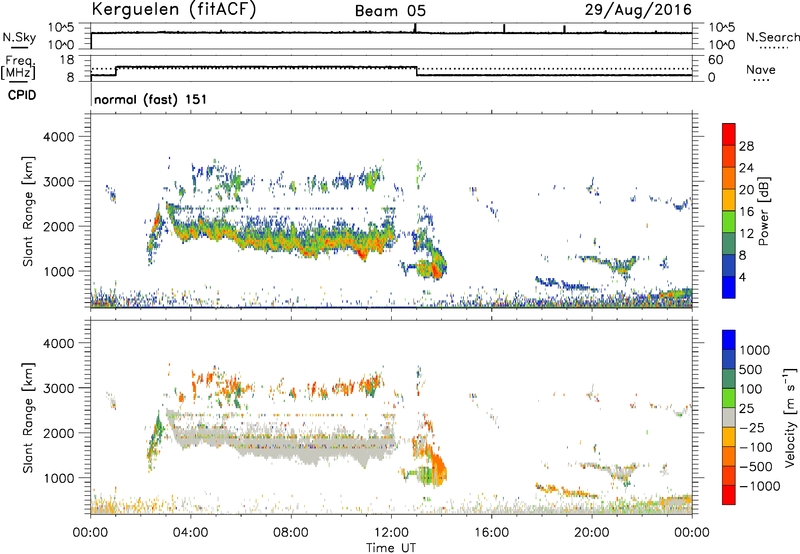Viewport: 800px width, 554px height.
Task: Click the "18" value on the frequency axis
Action: coord(67,60)
